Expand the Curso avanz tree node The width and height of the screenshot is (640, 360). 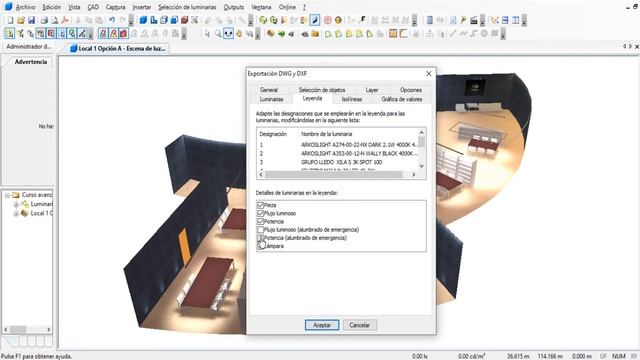[7, 195]
